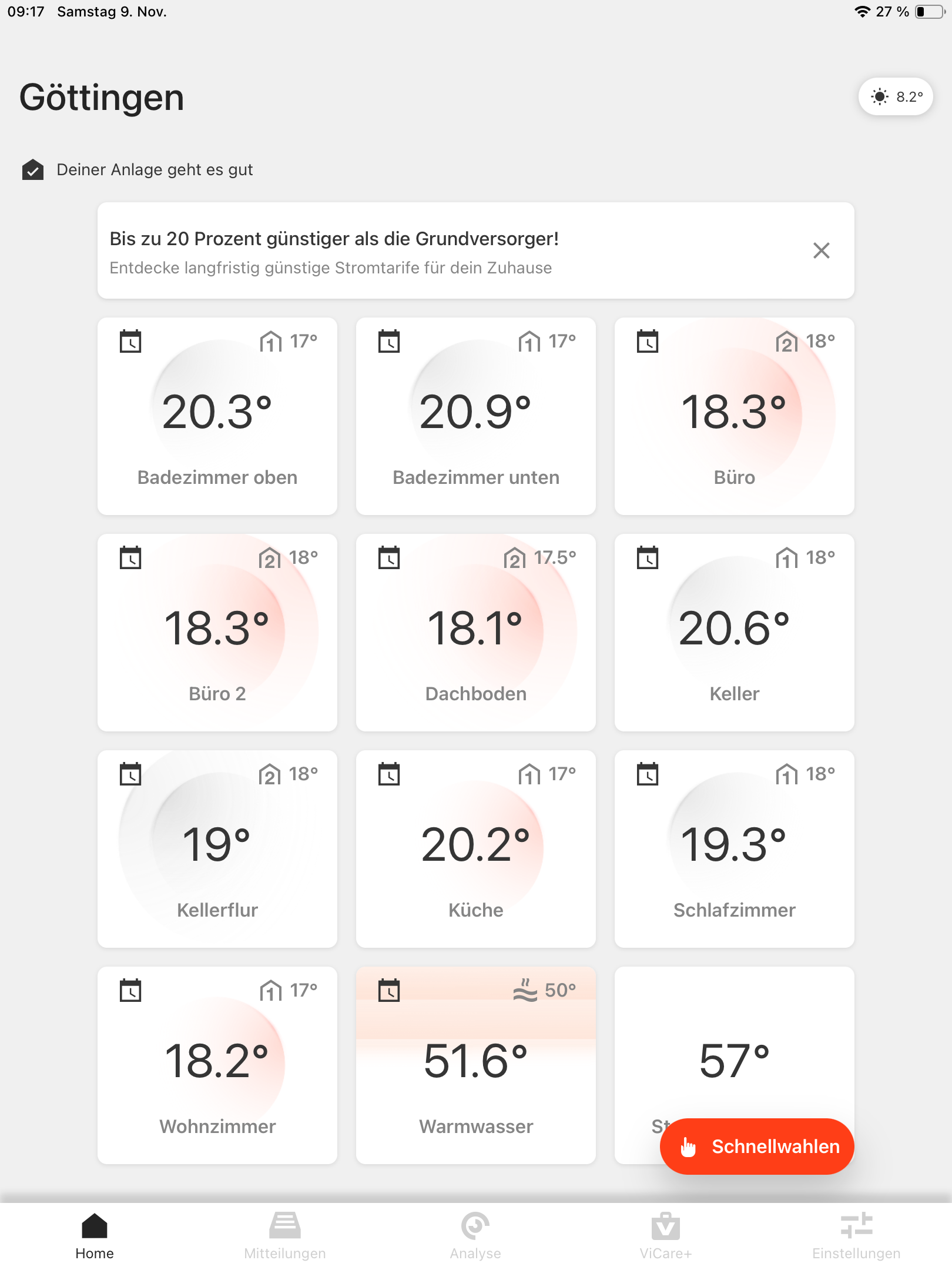952x1270 pixels.
Task: Tap the Schnellwahlen button
Action: click(x=757, y=1147)
